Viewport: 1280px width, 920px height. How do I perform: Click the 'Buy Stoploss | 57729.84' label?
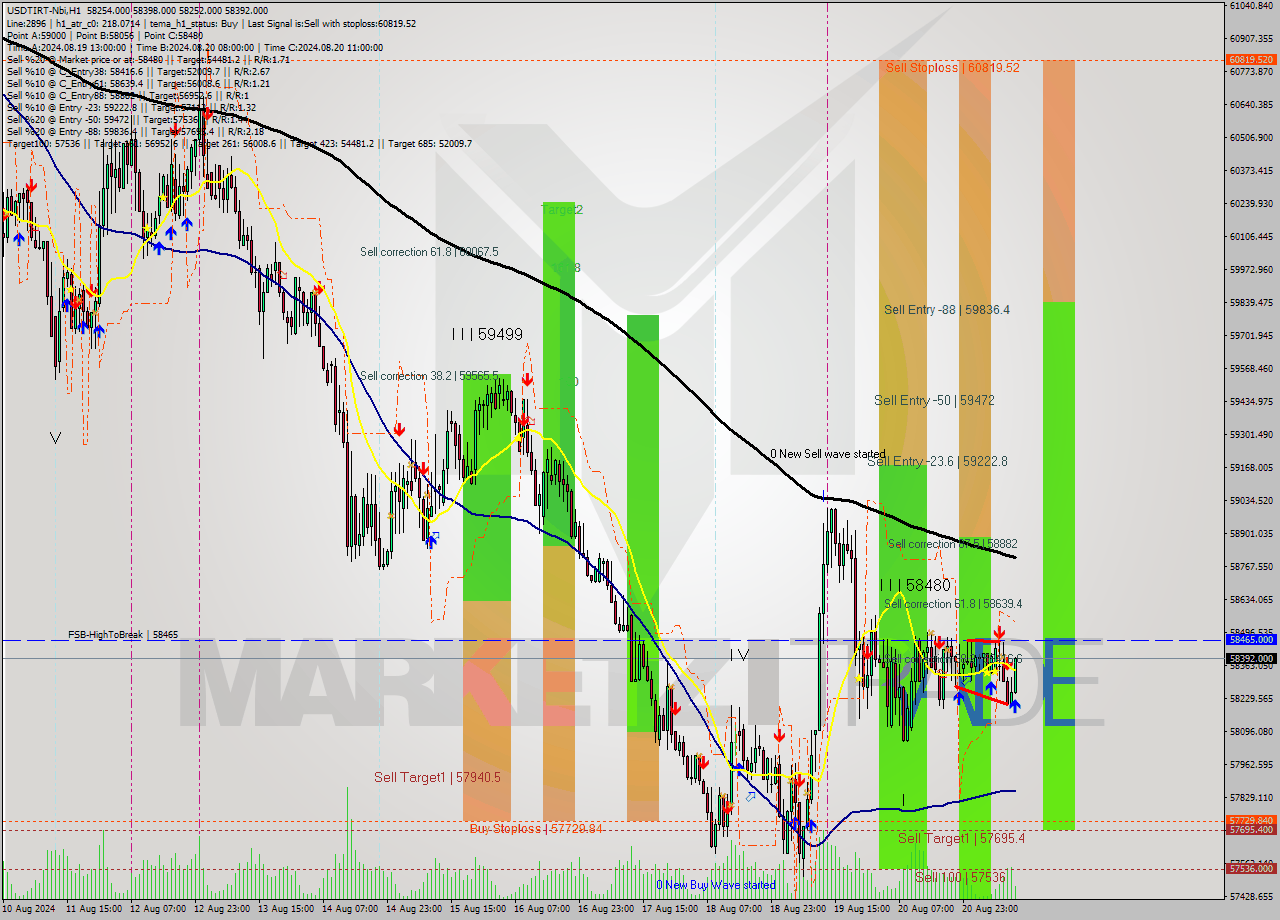(536, 828)
